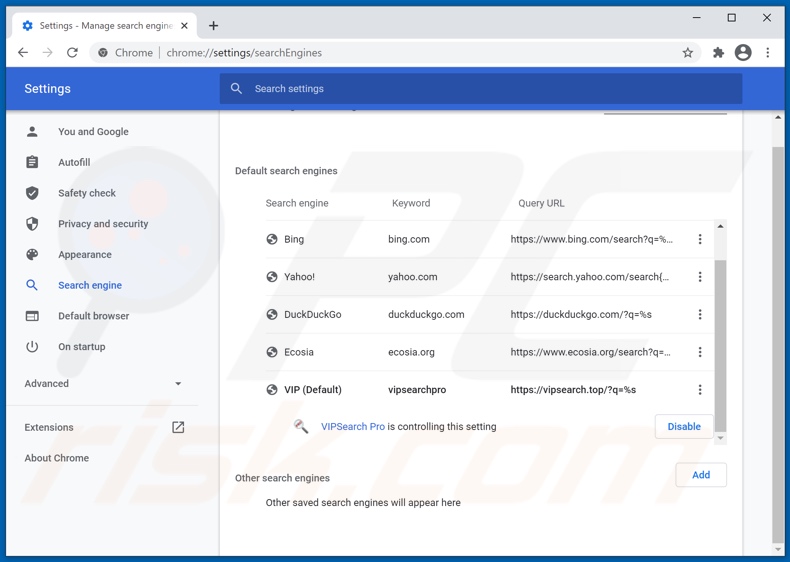Click the page scrollbar down arrow

click(778, 549)
